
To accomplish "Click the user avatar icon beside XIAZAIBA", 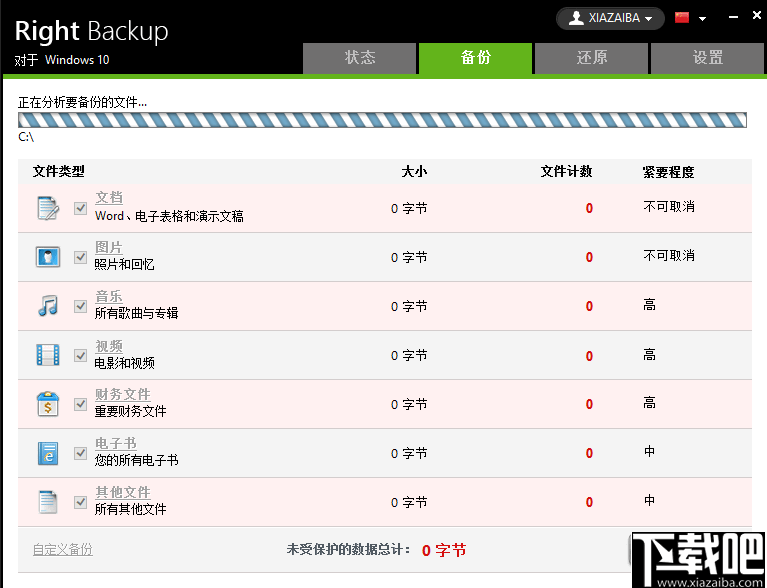I will click(576, 19).
